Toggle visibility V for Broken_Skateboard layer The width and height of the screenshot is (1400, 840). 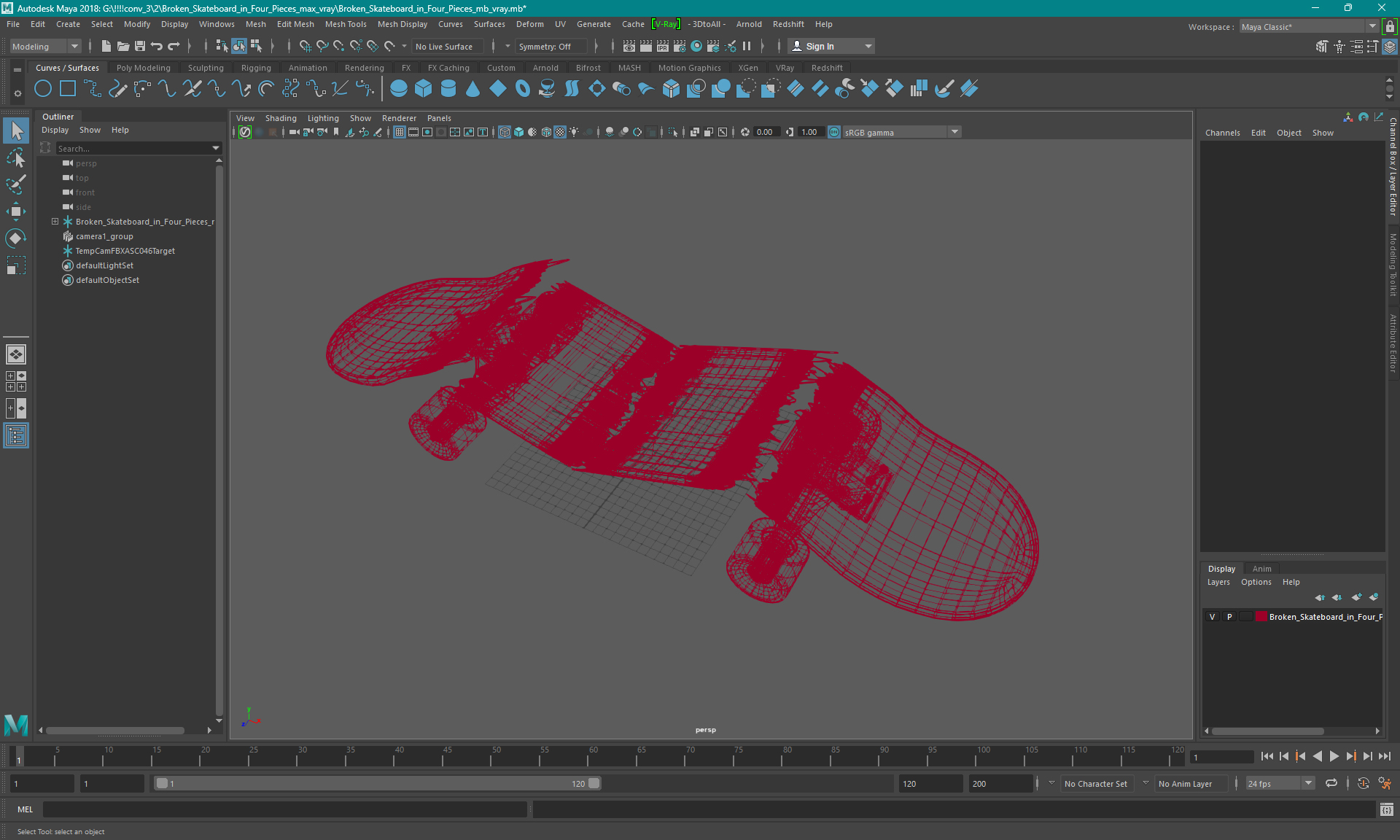[1213, 617]
